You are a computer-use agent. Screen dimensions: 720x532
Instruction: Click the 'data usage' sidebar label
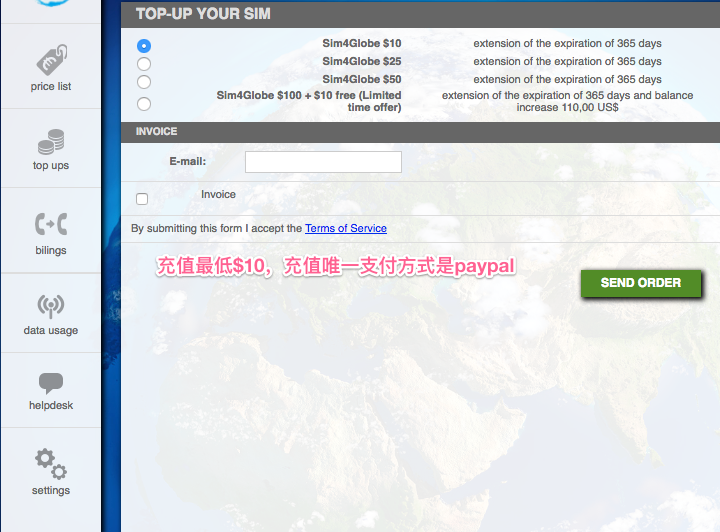(51, 330)
